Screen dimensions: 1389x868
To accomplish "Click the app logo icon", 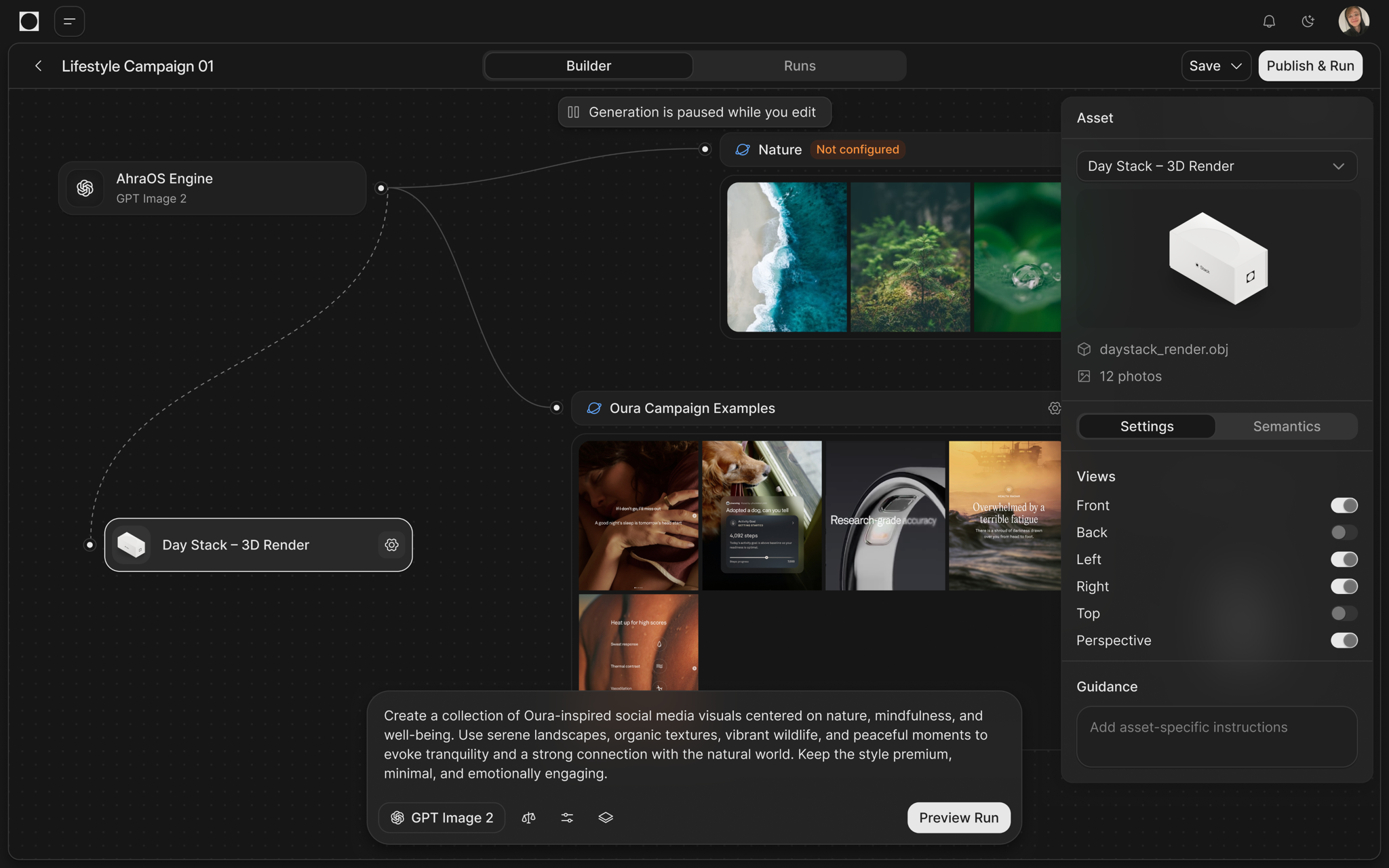I will 29,22.
